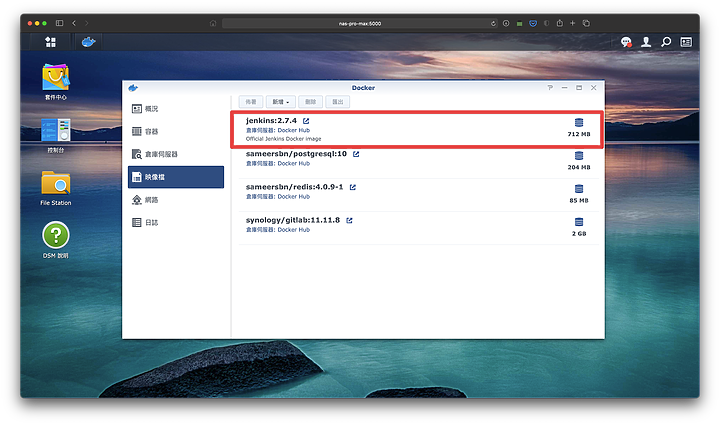This screenshot has width=720, height=425.
Task: Click the Docker whale logo in the window title bar
Action: [x=133, y=88]
